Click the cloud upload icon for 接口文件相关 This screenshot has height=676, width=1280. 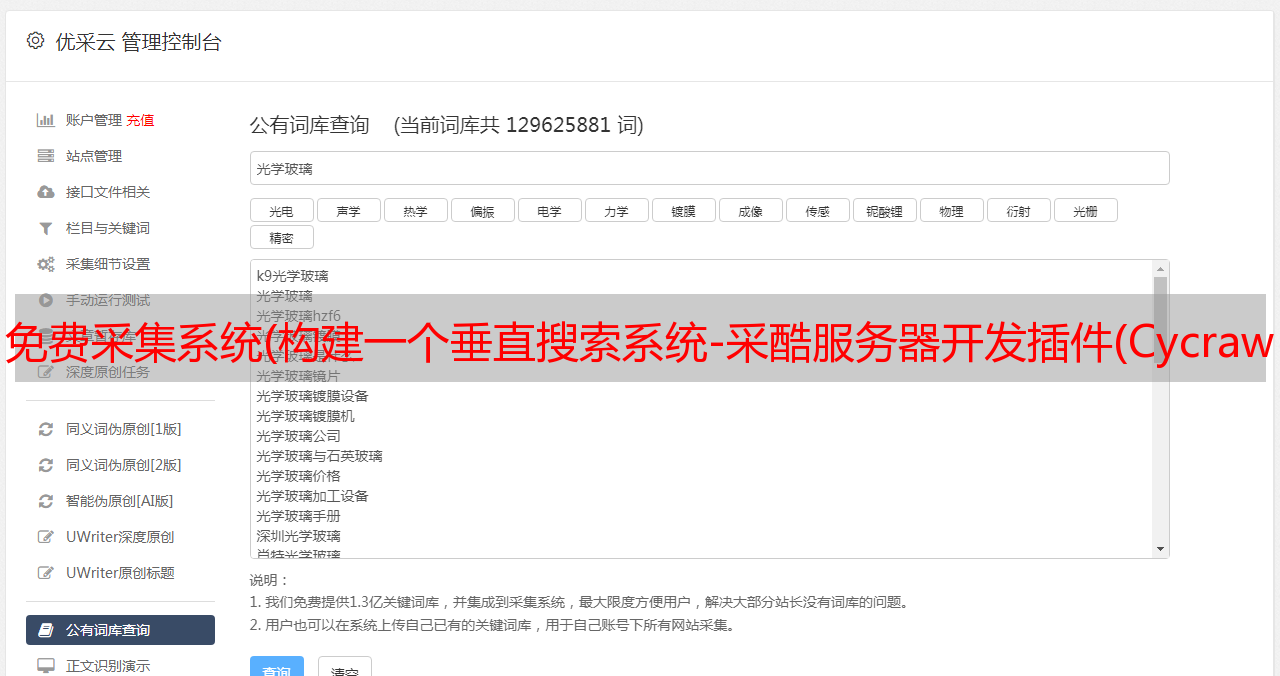[x=46, y=192]
